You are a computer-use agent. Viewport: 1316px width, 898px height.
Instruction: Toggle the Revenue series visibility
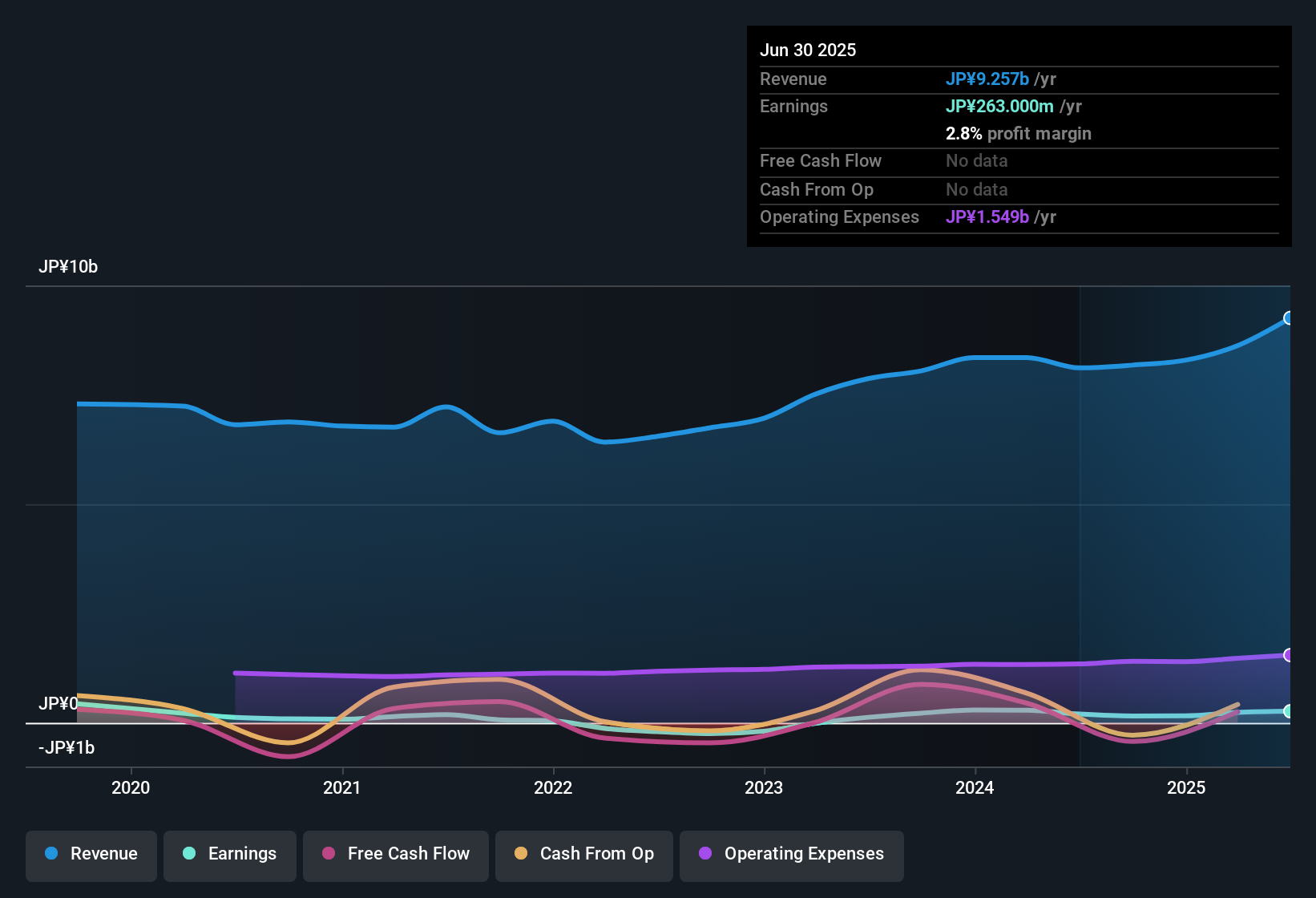click(91, 854)
